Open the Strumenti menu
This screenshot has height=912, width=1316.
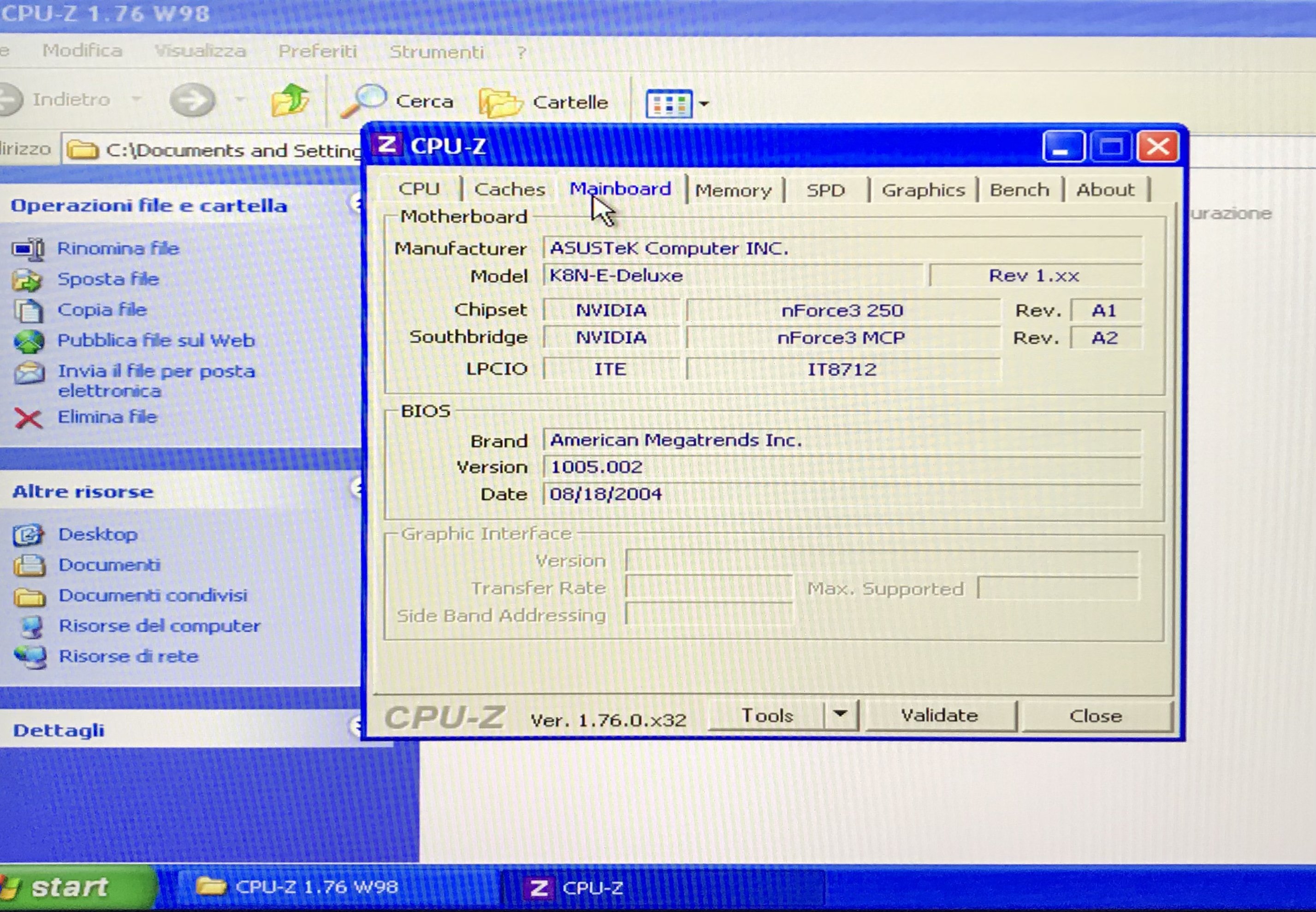436,53
